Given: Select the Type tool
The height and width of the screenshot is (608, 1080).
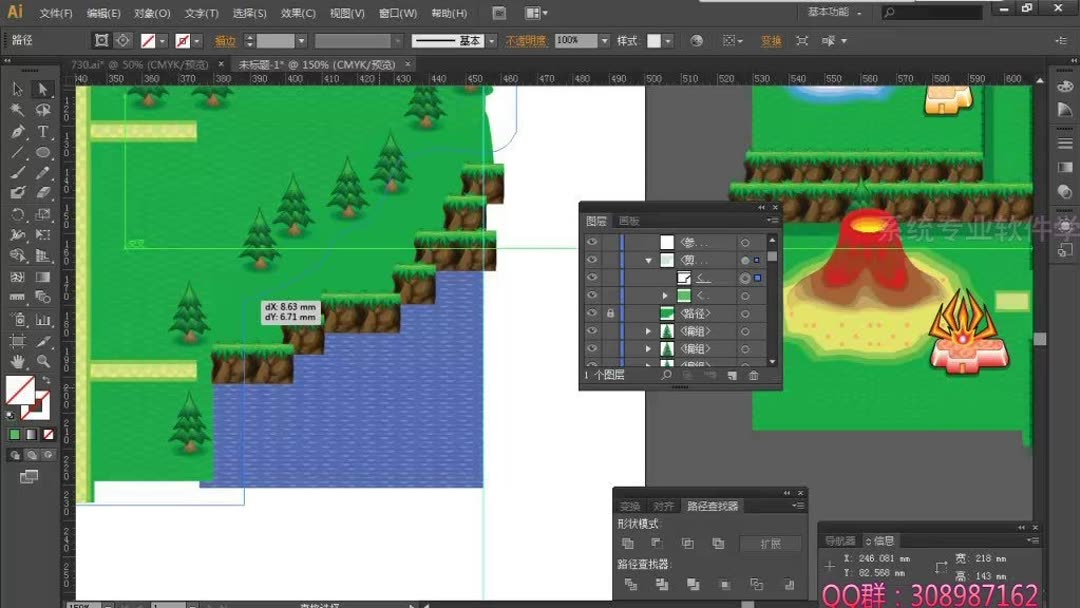Looking at the screenshot, I should (42, 131).
